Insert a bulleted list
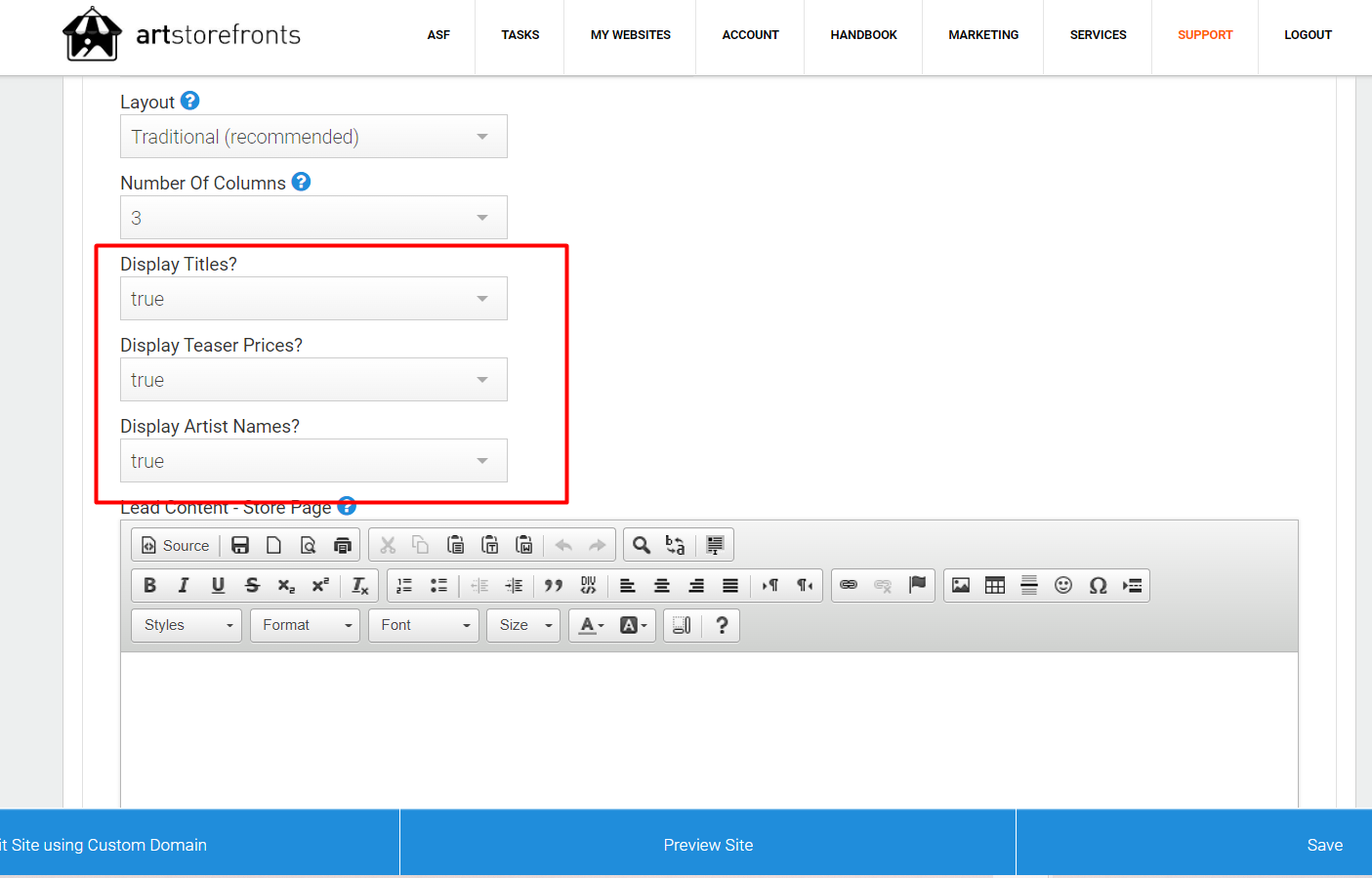 click(438, 585)
